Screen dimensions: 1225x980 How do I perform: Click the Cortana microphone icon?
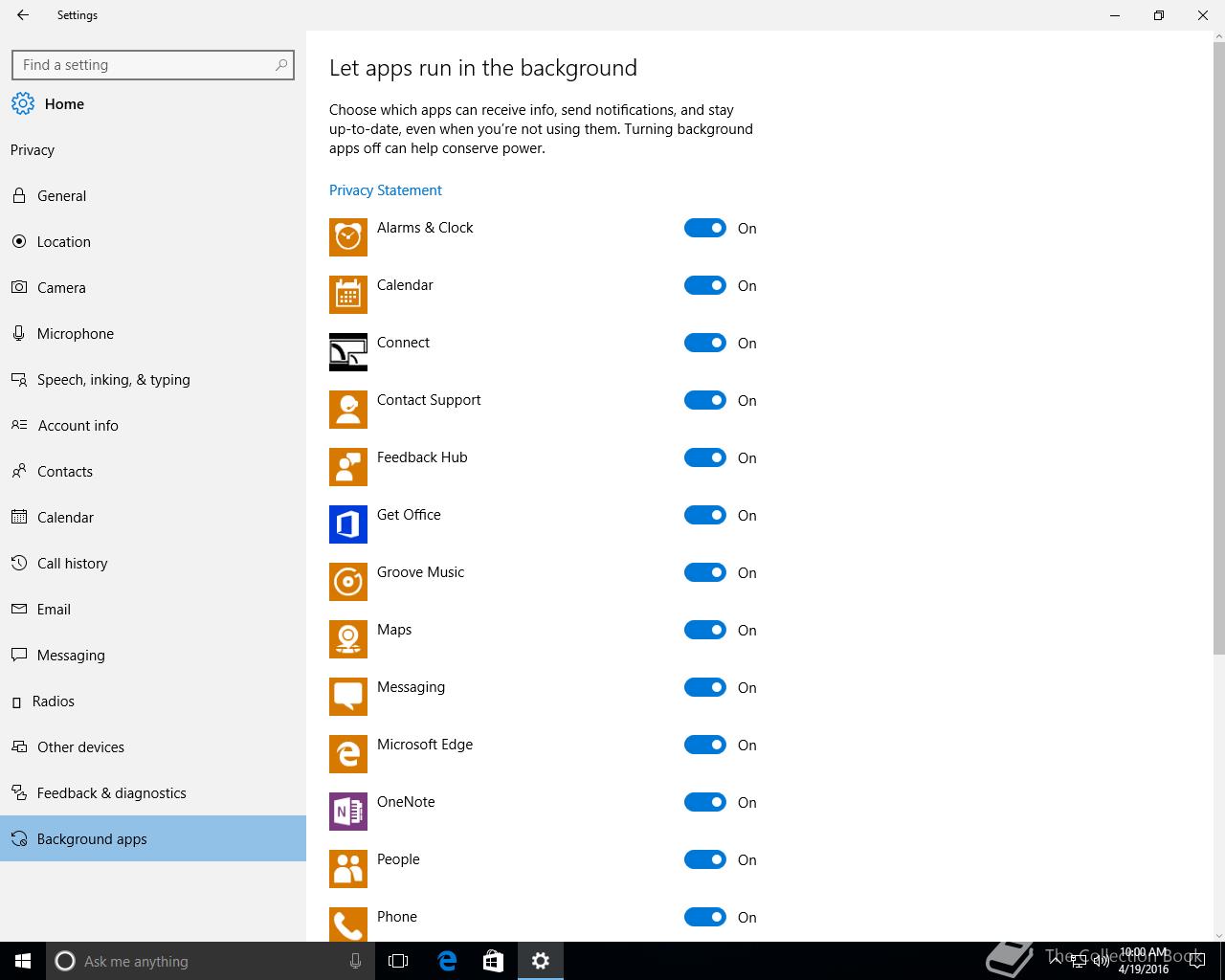point(355,961)
